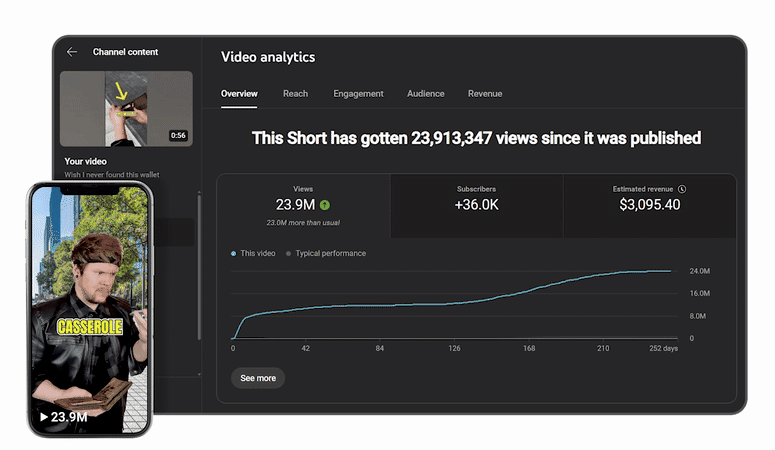Open the Engagement tab
The image size is (775, 450).
358,93
